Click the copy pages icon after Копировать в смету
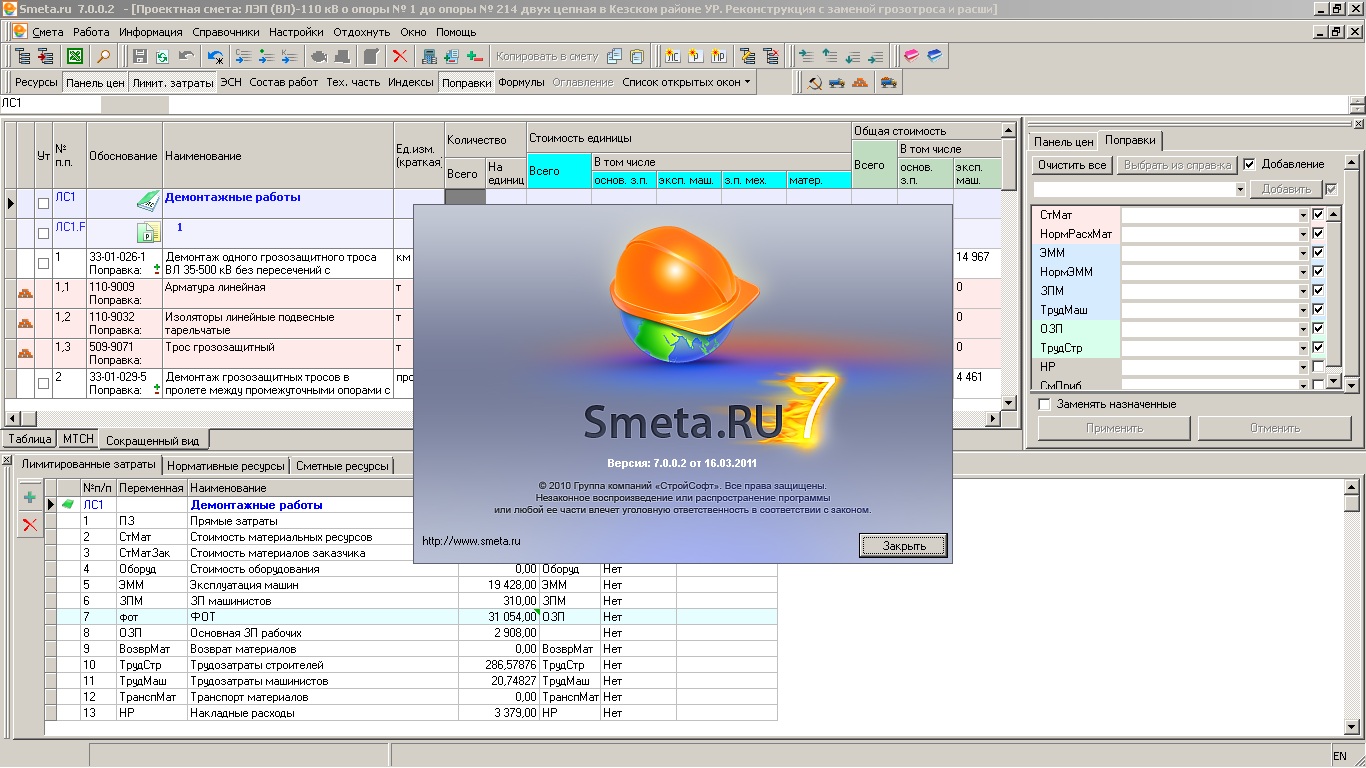Screen dimensions: 1366x768 pos(615,56)
